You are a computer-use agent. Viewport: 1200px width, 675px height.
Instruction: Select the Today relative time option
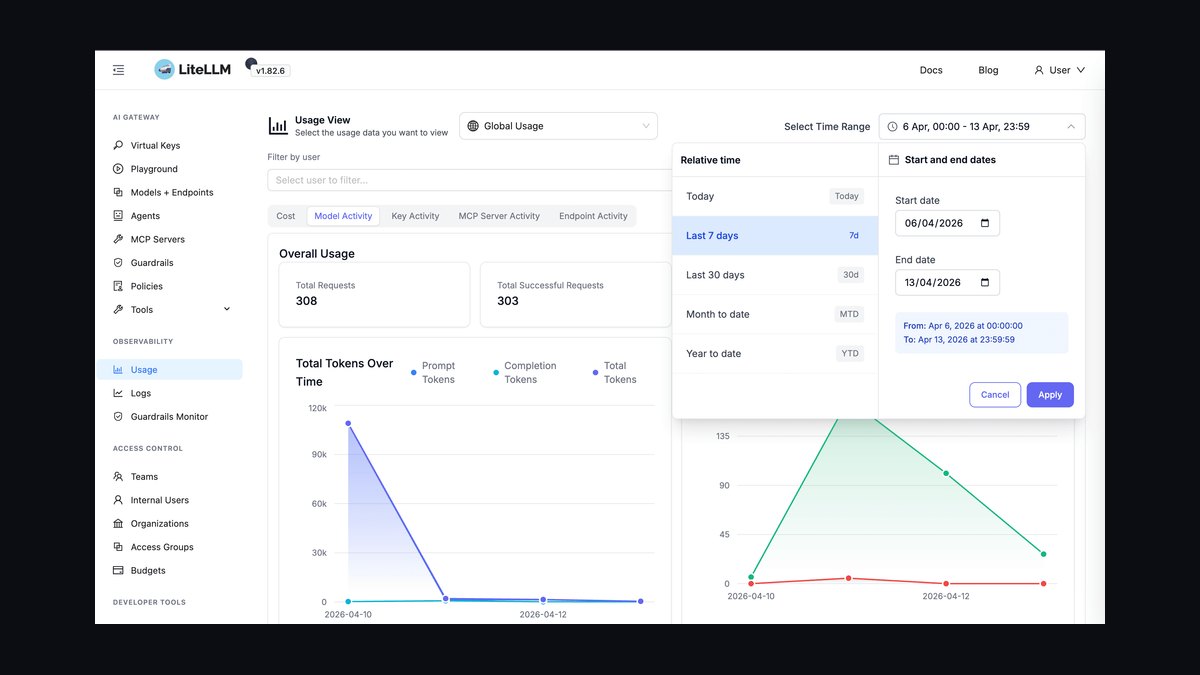(x=775, y=196)
